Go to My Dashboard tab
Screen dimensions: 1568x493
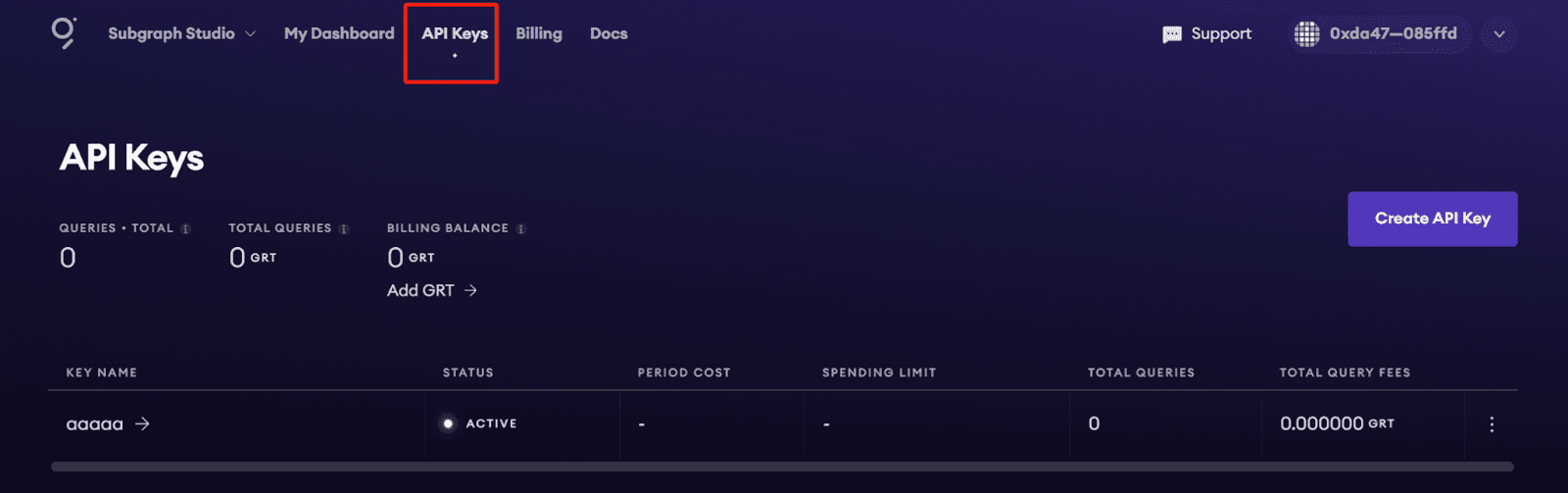tap(339, 33)
